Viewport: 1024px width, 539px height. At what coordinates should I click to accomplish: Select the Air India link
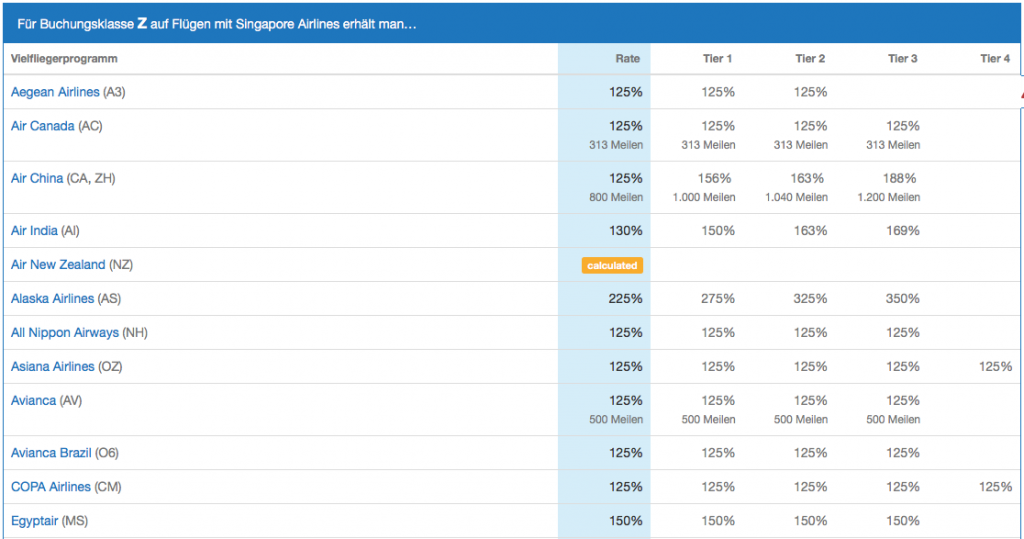click(x=34, y=231)
